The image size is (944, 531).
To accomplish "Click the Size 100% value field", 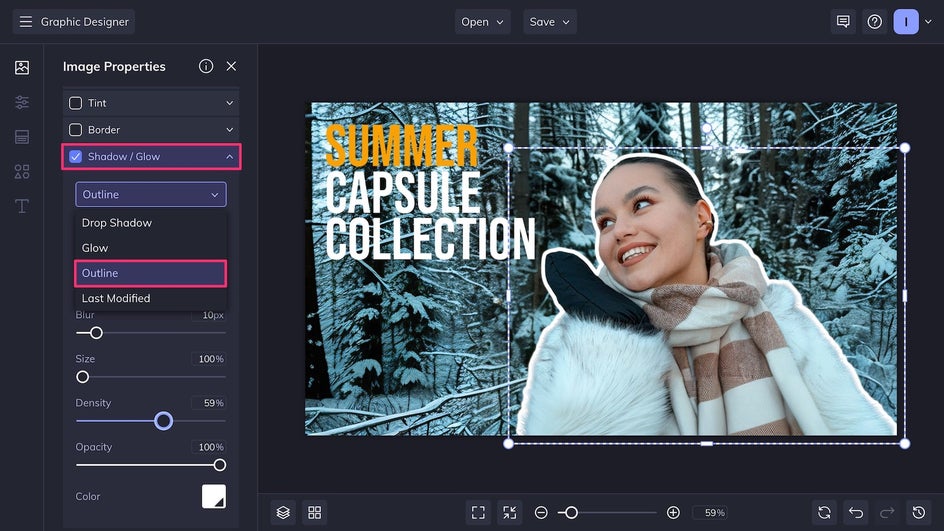I will [x=210, y=359].
